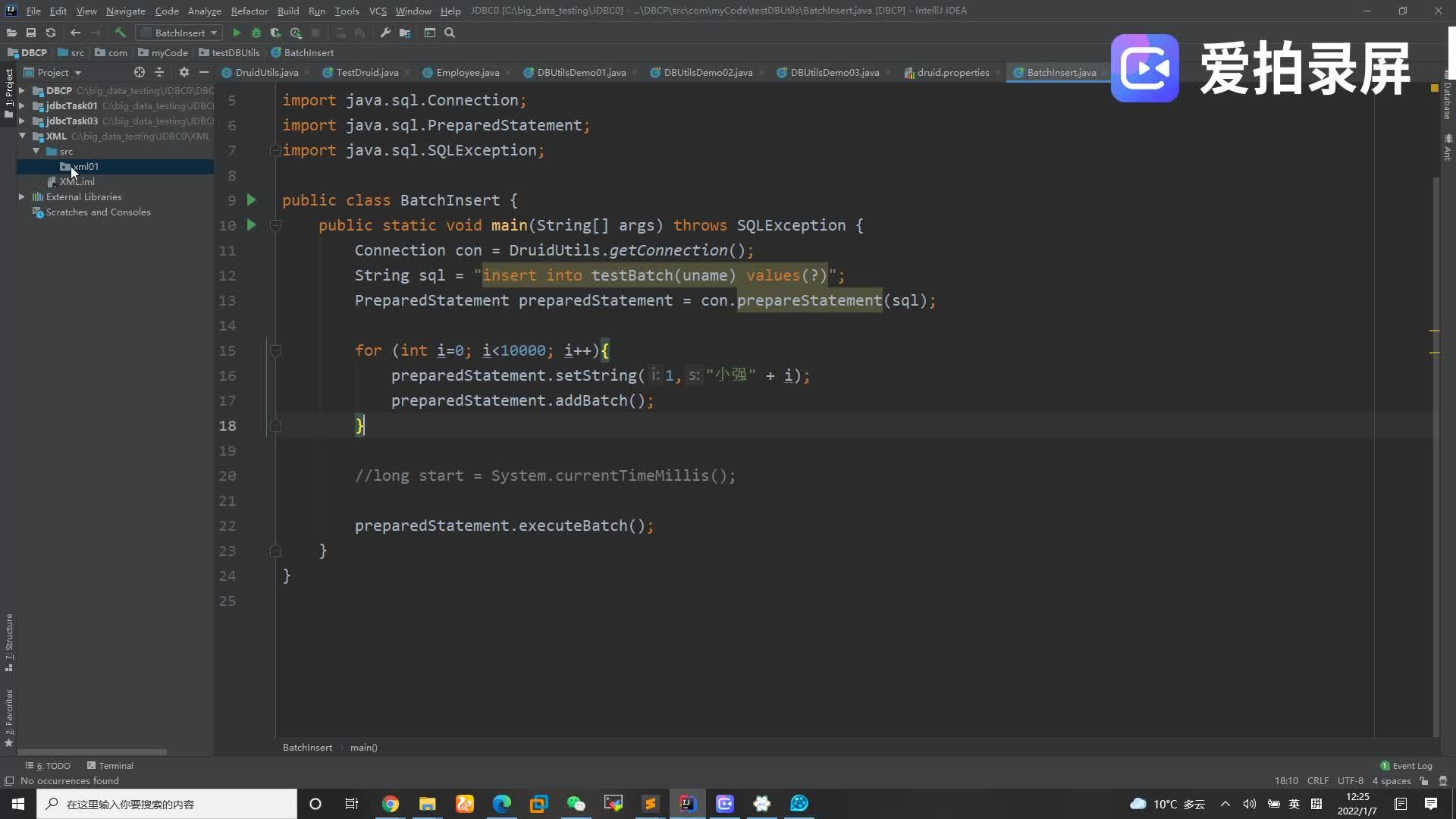The image size is (1456, 819).
Task: Open the Analyze menu
Action: [204, 11]
